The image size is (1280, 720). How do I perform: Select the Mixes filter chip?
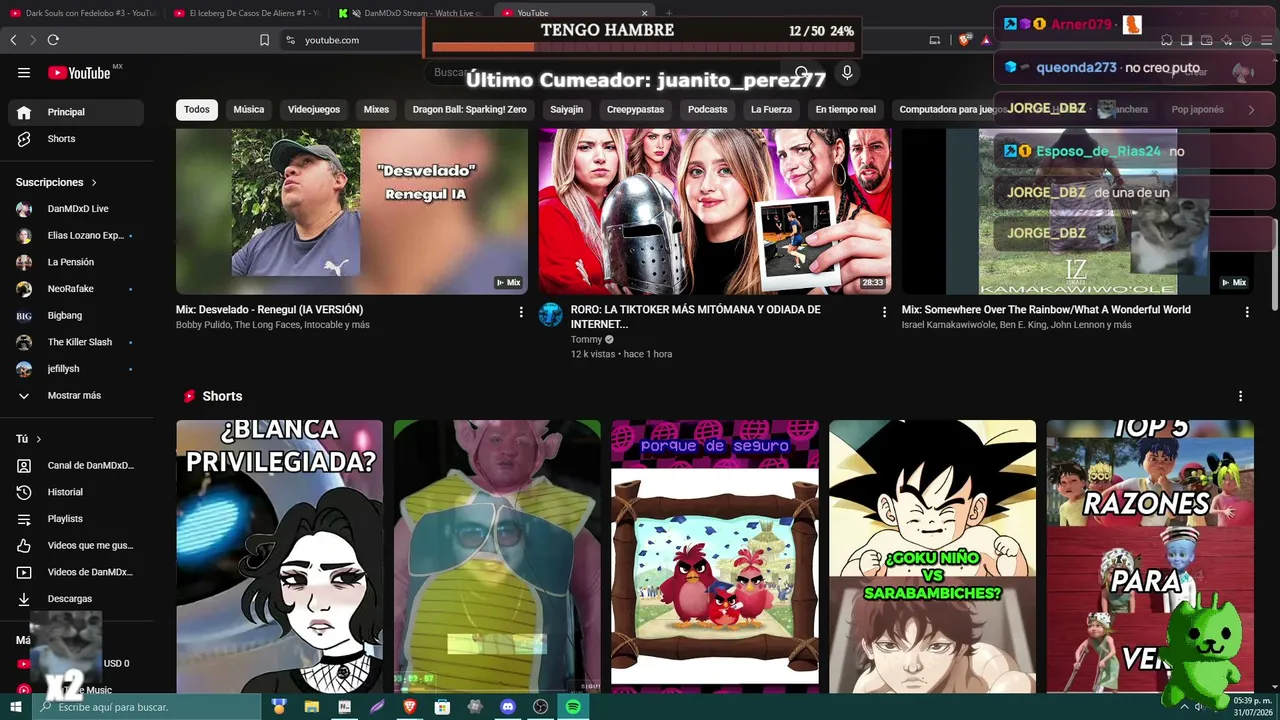pyautogui.click(x=376, y=110)
